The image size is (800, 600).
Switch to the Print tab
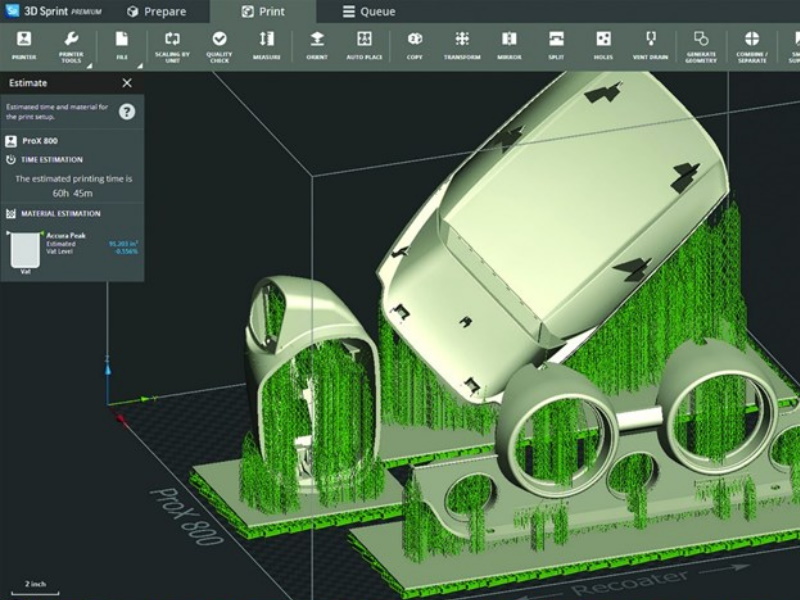tap(263, 11)
